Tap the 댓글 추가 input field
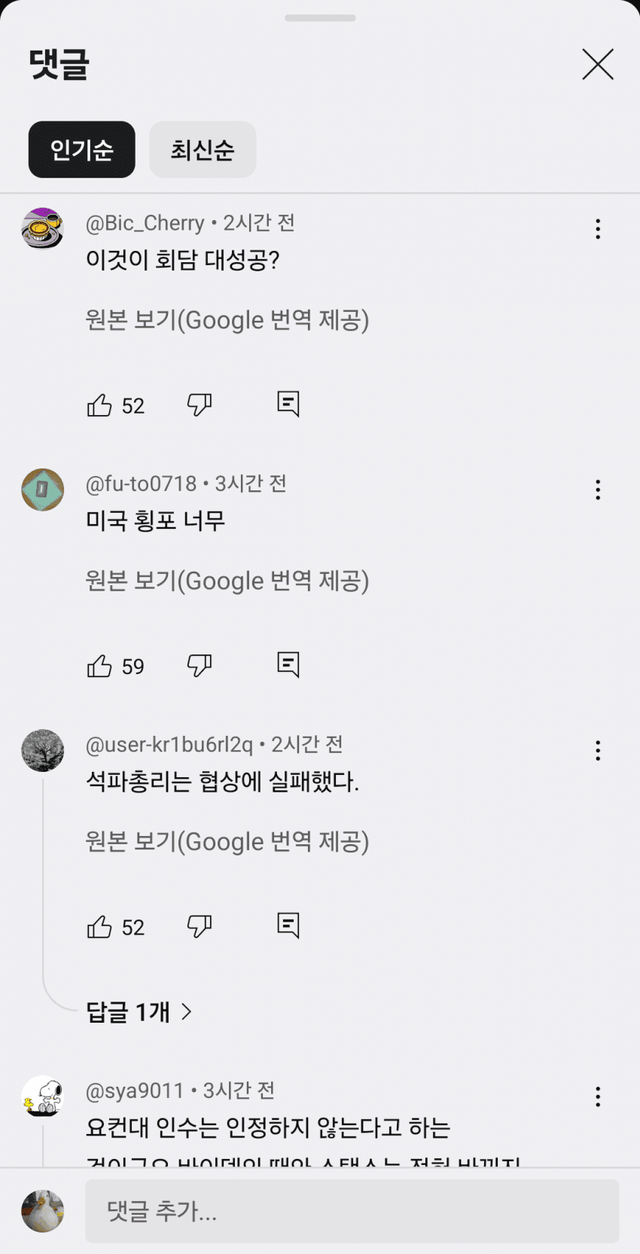 pos(350,1211)
